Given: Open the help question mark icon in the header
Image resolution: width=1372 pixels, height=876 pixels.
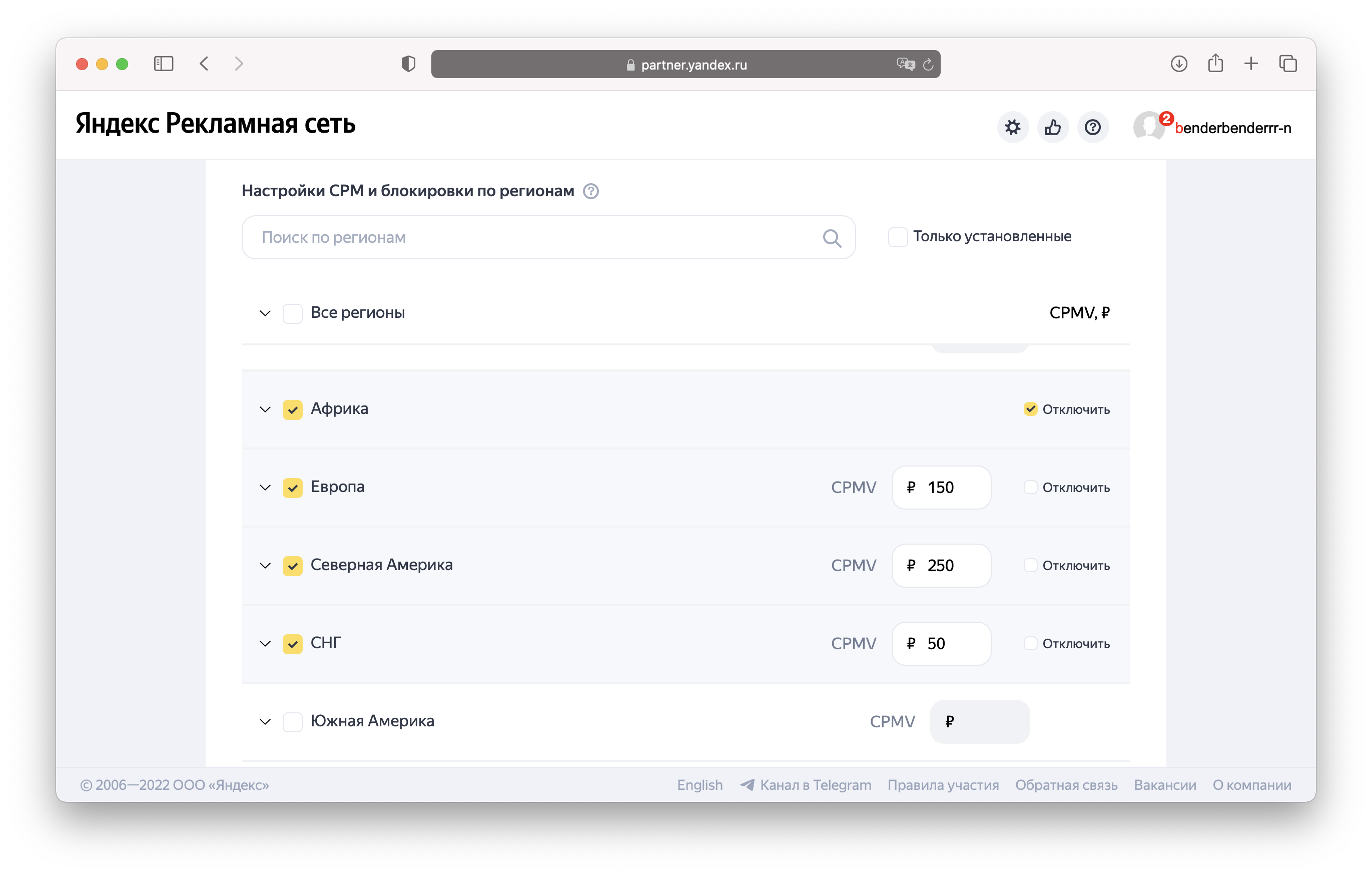Looking at the screenshot, I should 1092,127.
